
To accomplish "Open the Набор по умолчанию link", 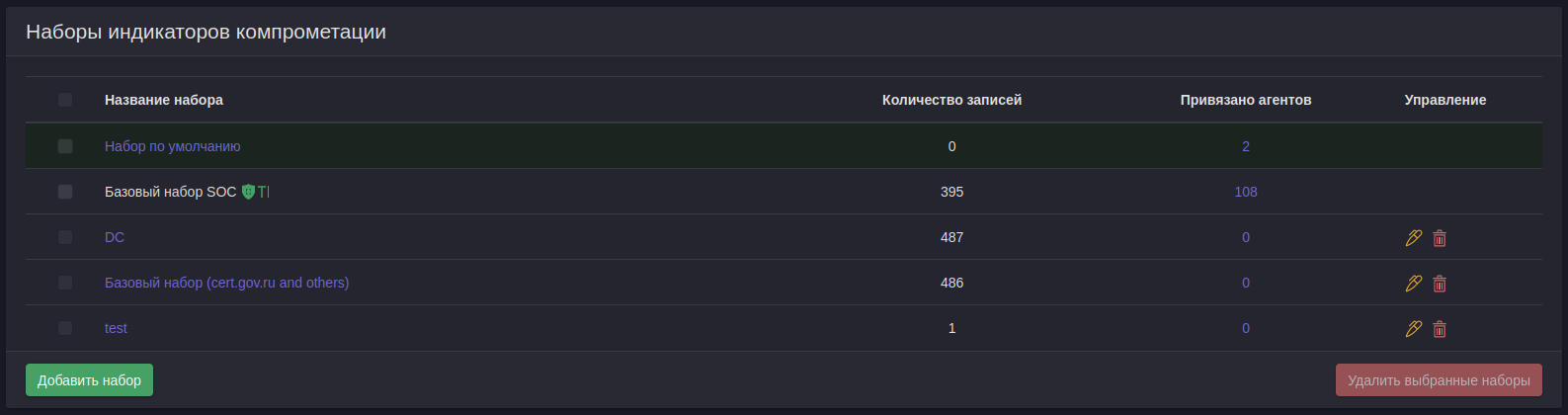I will click(172, 146).
